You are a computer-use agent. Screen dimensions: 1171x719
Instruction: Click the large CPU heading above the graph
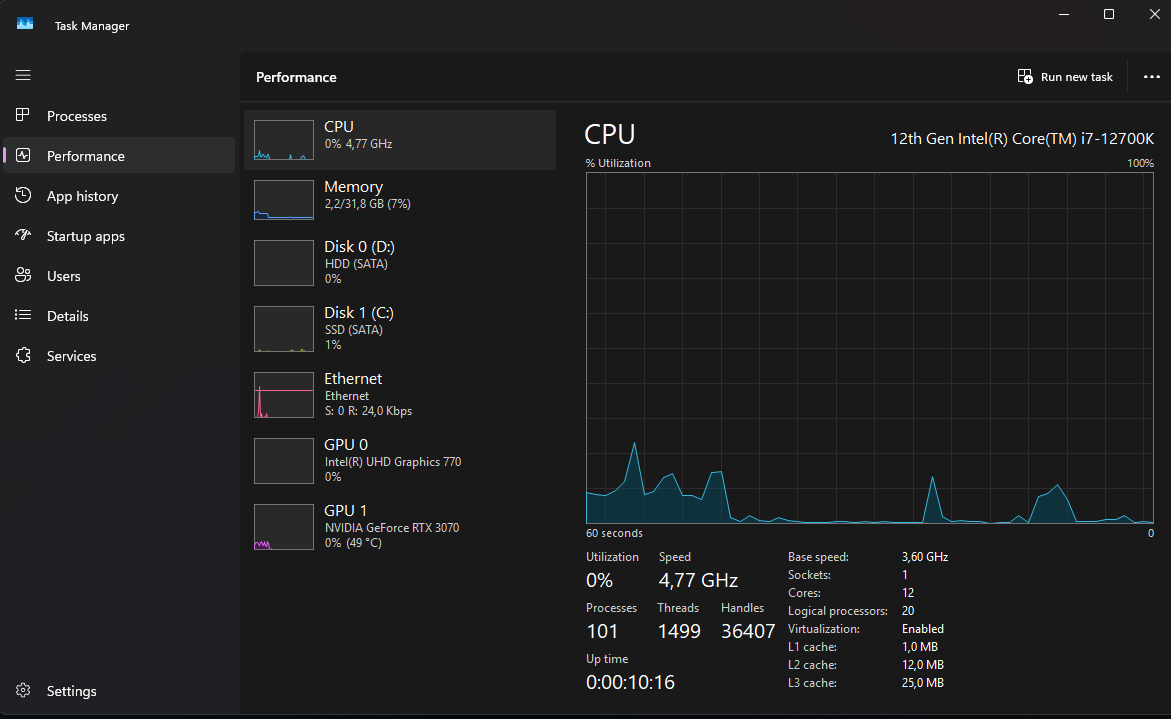tap(609, 134)
